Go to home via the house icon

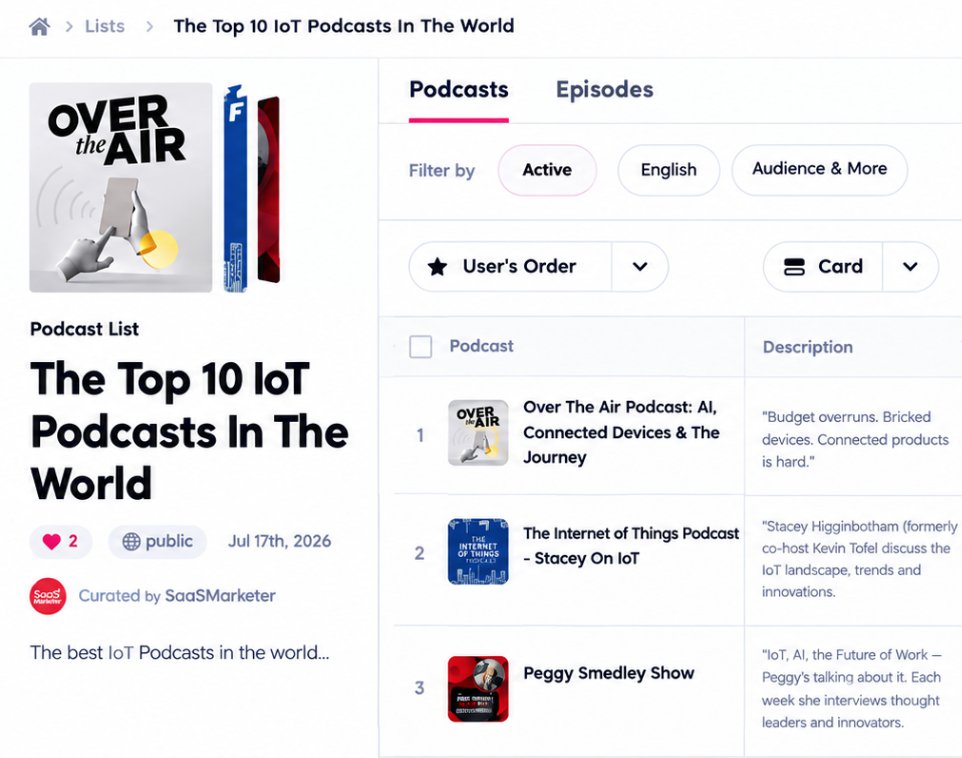tap(39, 26)
